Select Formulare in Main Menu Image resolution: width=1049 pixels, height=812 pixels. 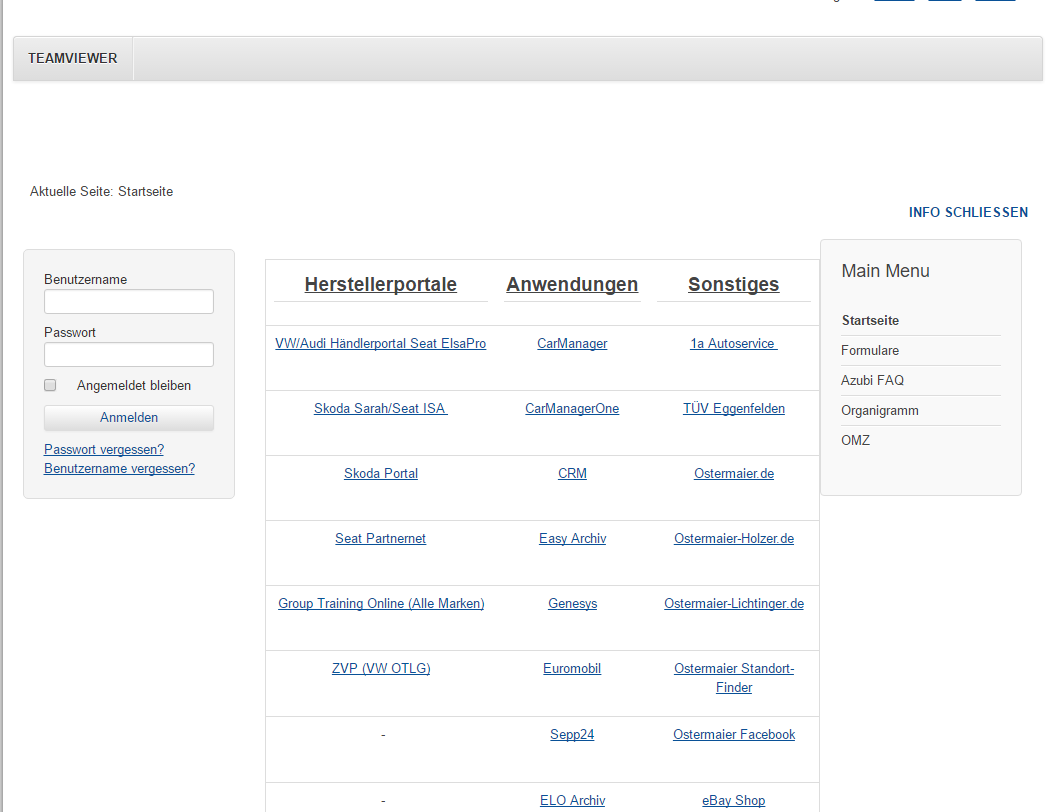(x=870, y=350)
